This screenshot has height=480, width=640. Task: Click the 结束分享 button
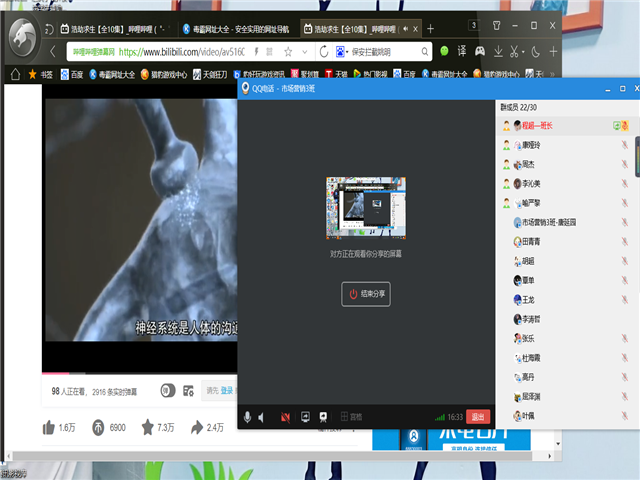click(366, 294)
